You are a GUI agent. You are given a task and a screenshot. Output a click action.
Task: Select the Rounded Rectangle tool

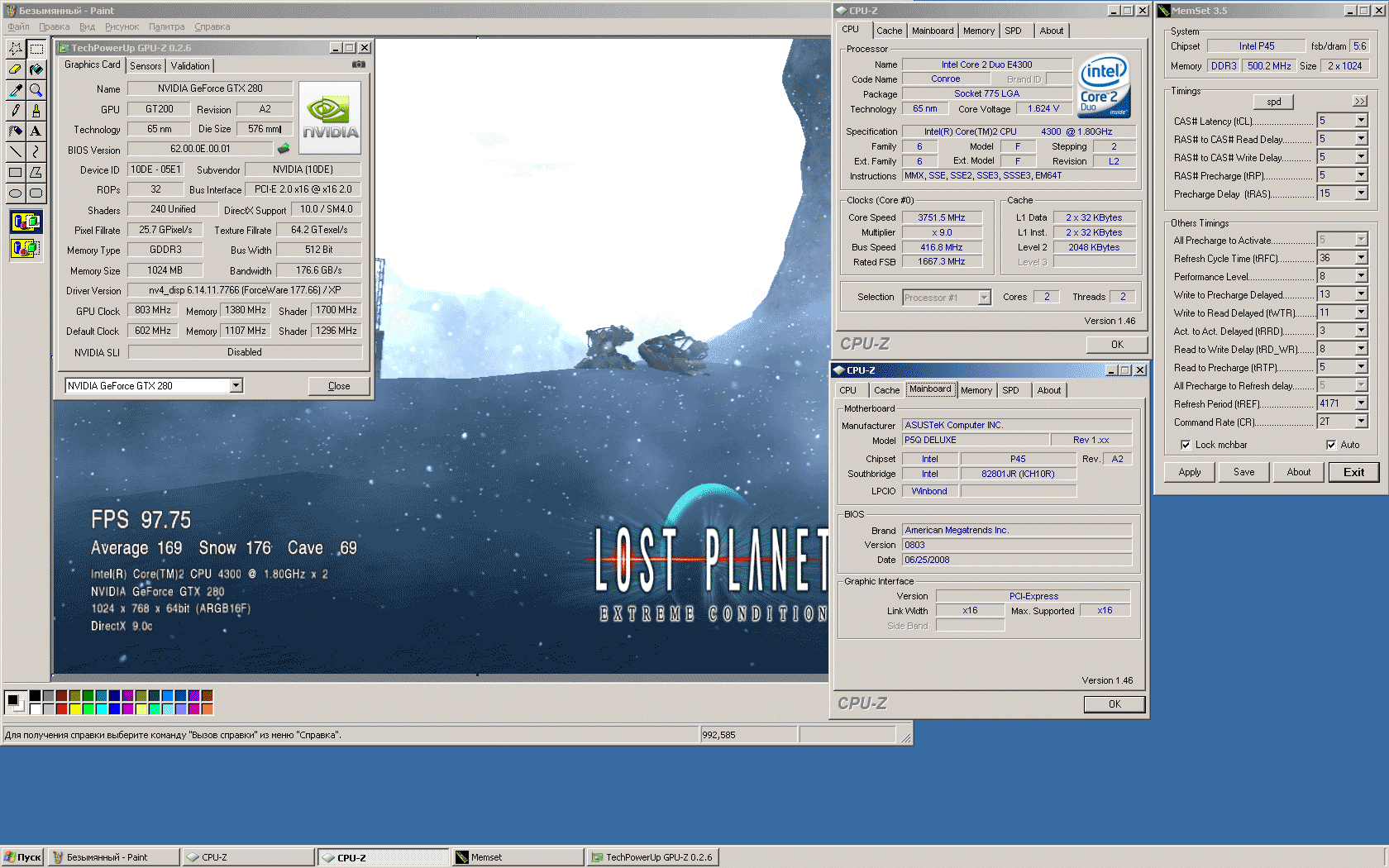[x=36, y=193]
